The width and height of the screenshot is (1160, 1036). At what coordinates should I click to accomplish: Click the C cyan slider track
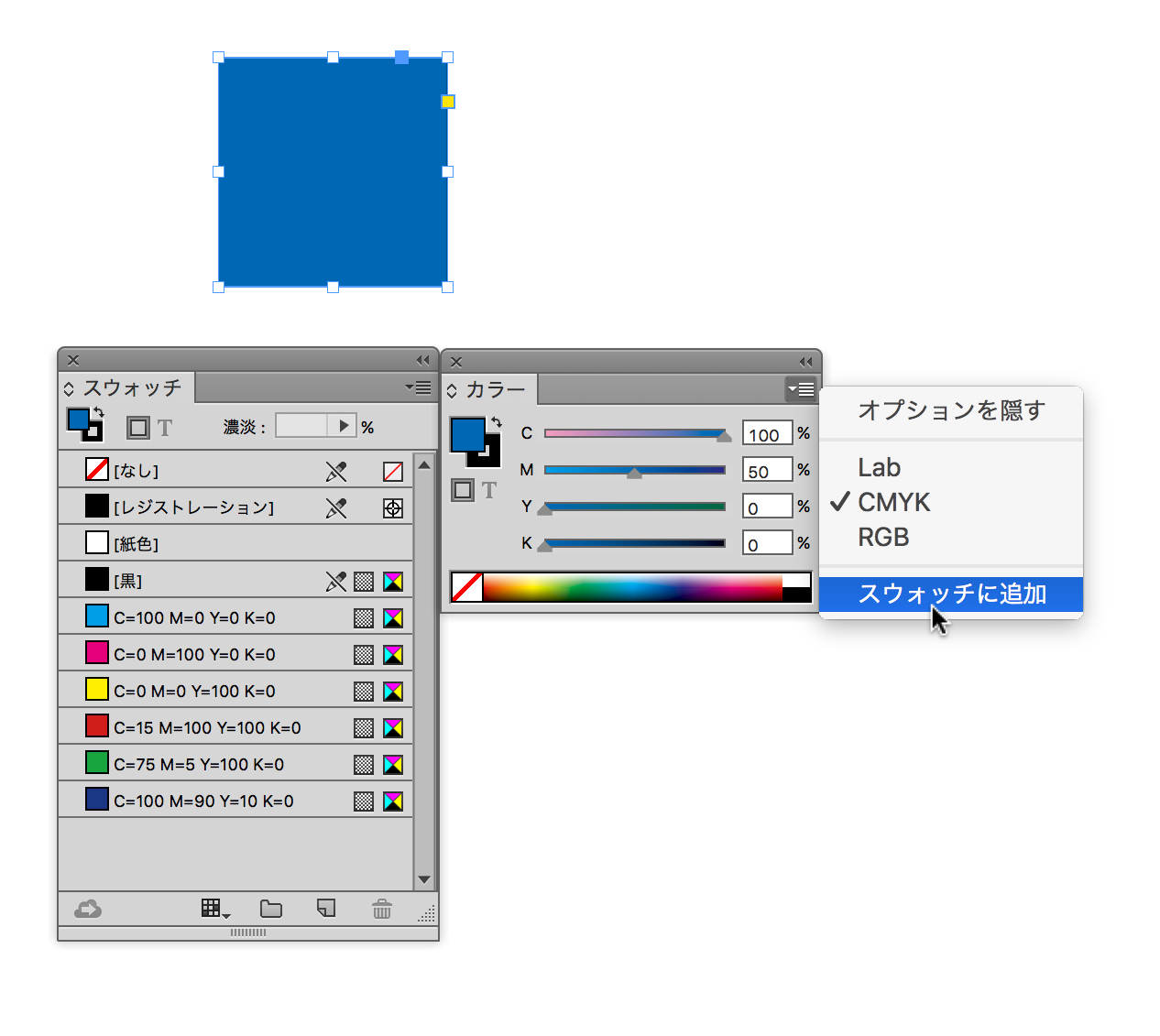pyautogui.click(x=635, y=433)
